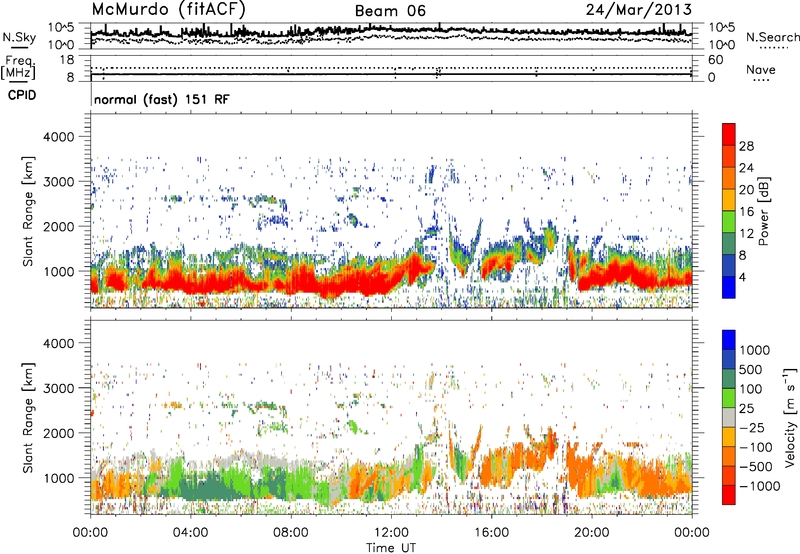Click the "CPID" row label
Screen dimensions: 800x554
[x=22, y=95]
